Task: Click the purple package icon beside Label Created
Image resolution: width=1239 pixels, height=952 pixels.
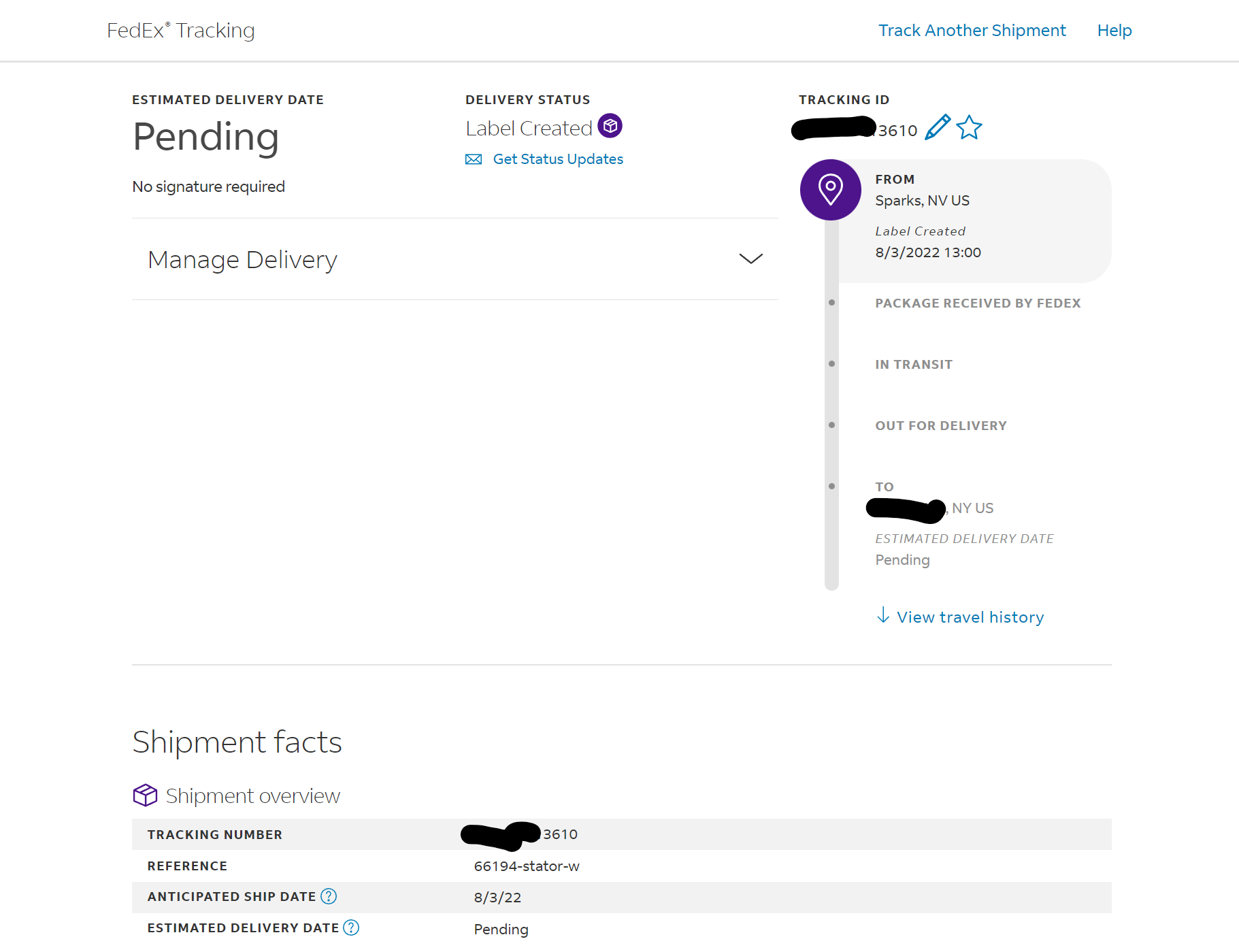Action: (610, 126)
